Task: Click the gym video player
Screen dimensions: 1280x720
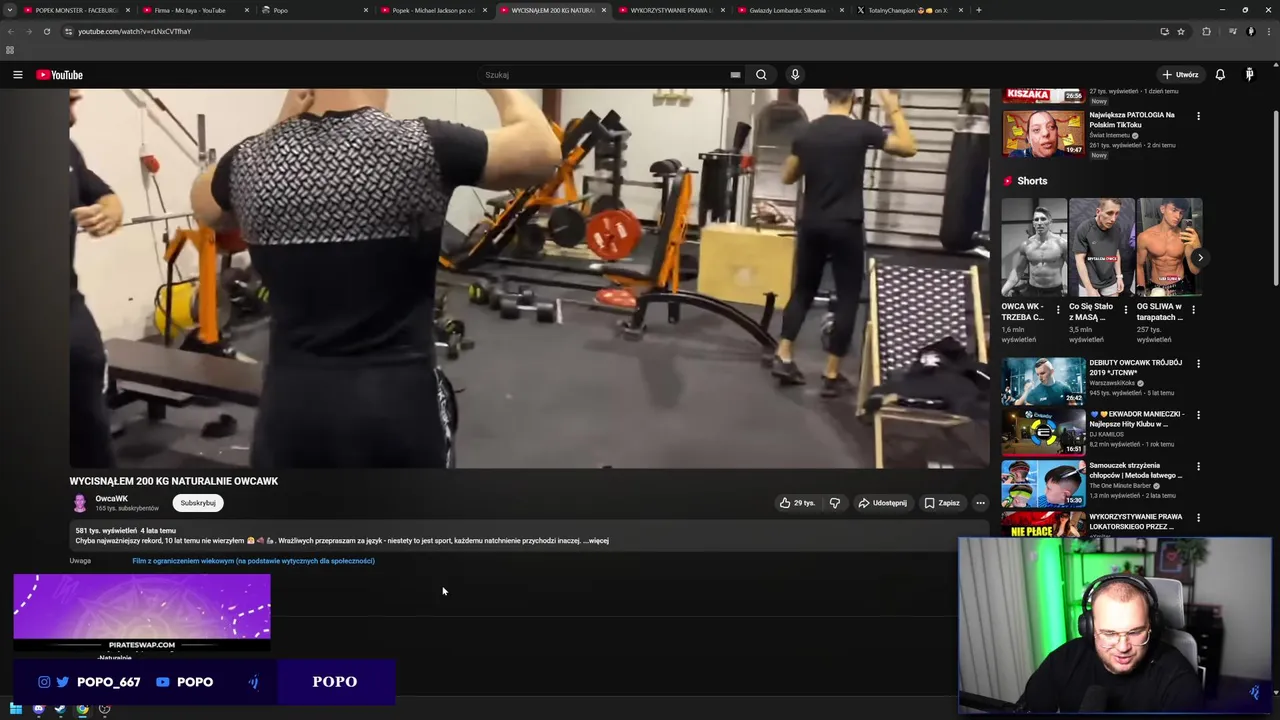Action: tap(529, 278)
